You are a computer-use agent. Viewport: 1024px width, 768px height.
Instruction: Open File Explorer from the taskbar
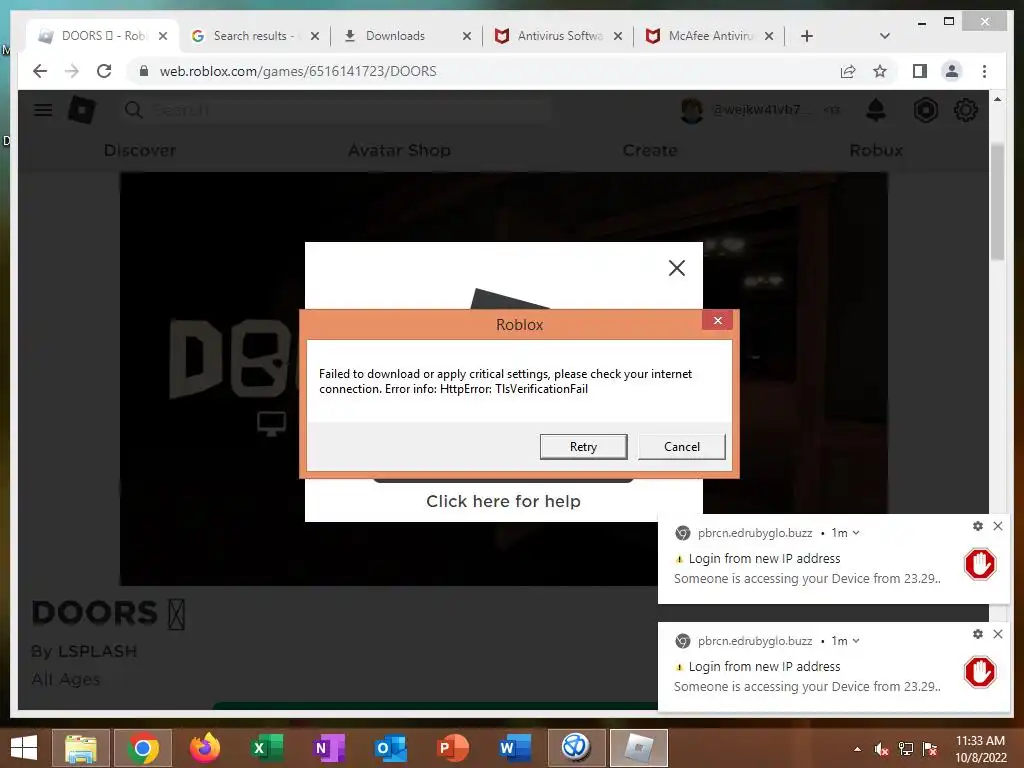(80, 748)
